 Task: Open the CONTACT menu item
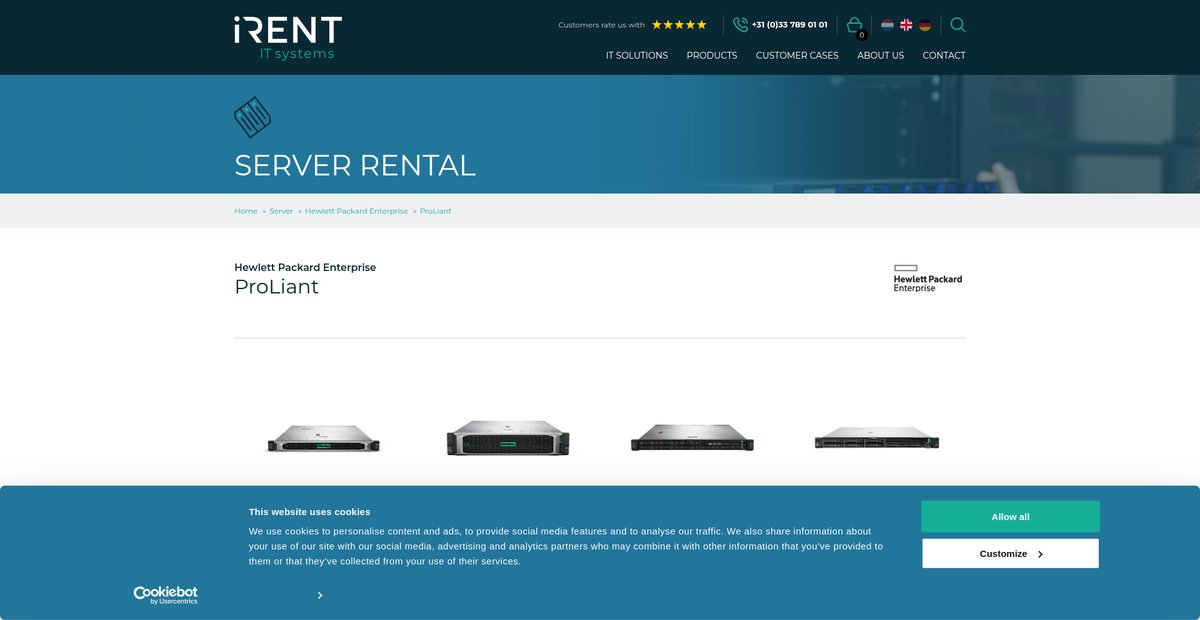point(944,56)
